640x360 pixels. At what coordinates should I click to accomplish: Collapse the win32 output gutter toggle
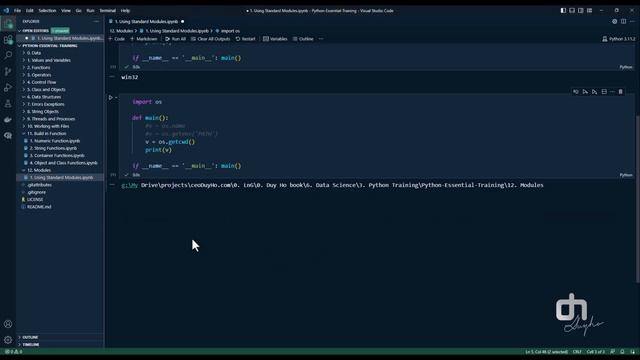tap(112, 76)
